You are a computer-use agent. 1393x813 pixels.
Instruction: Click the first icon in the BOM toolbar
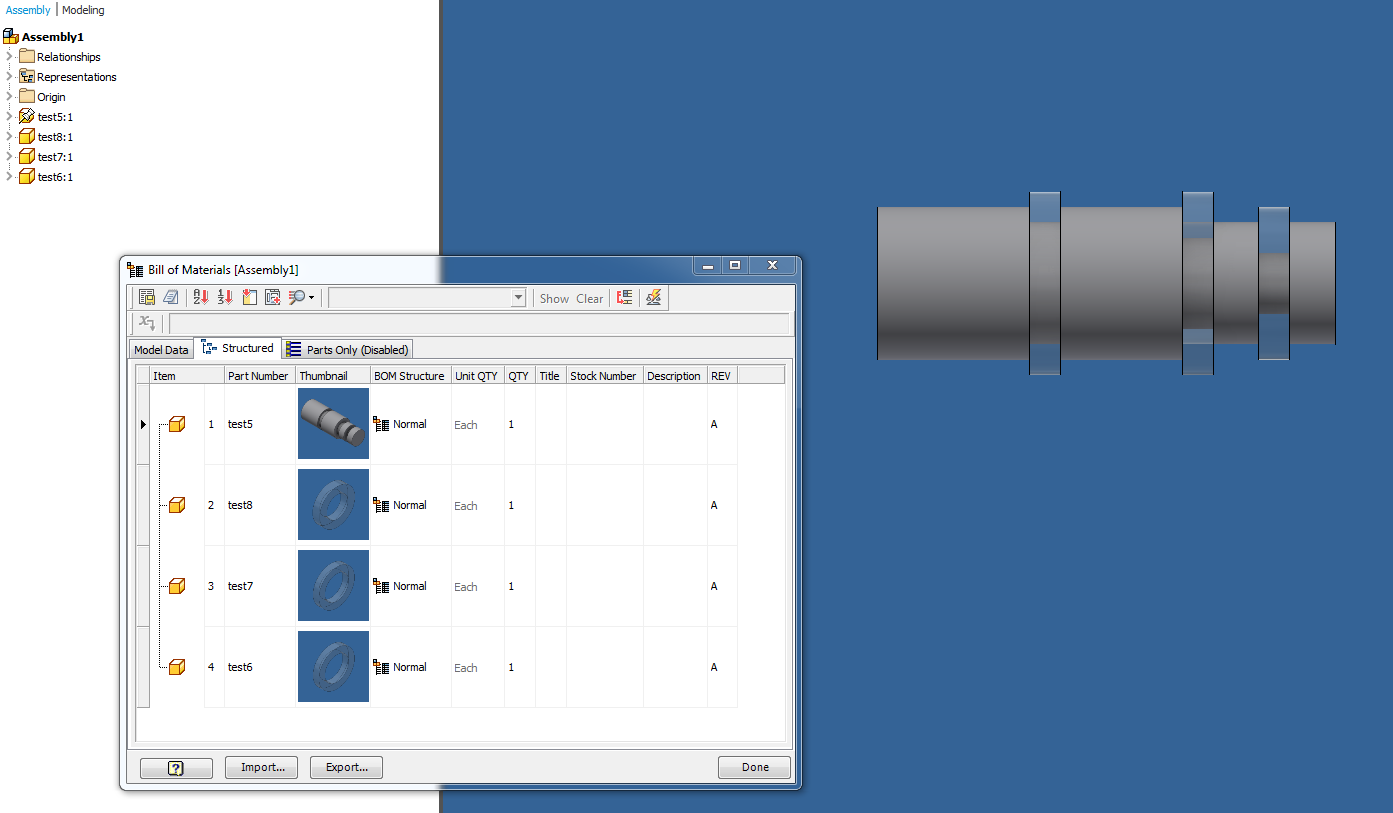click(x=147, y=297)
